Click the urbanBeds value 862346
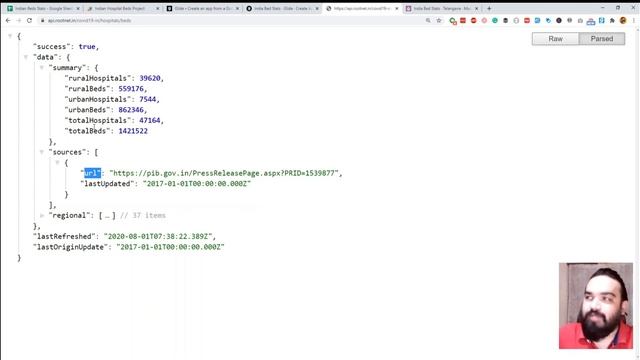Screen dimensions: 640x360 point(131,110)
